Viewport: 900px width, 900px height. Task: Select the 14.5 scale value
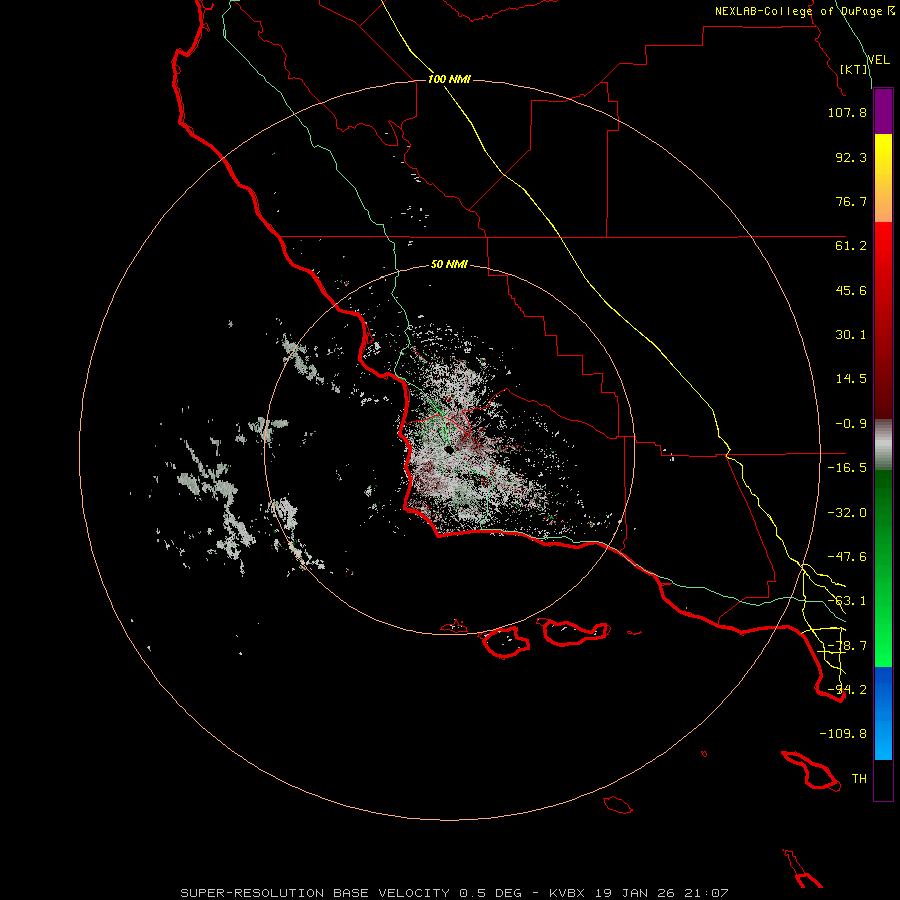pyautogui.click(x=851, y=379)
